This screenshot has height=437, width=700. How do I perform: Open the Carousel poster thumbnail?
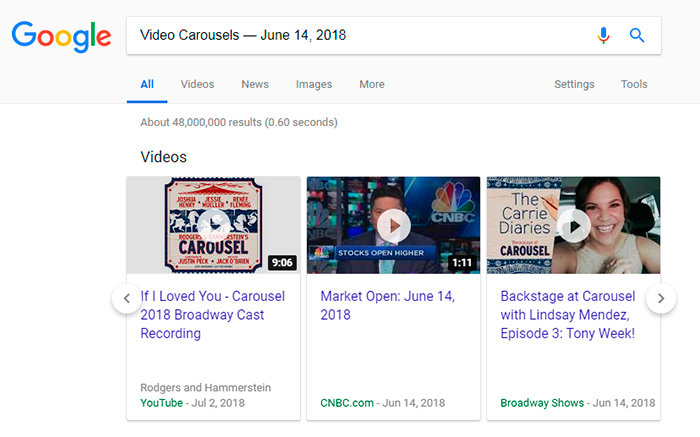pos(213,225)
